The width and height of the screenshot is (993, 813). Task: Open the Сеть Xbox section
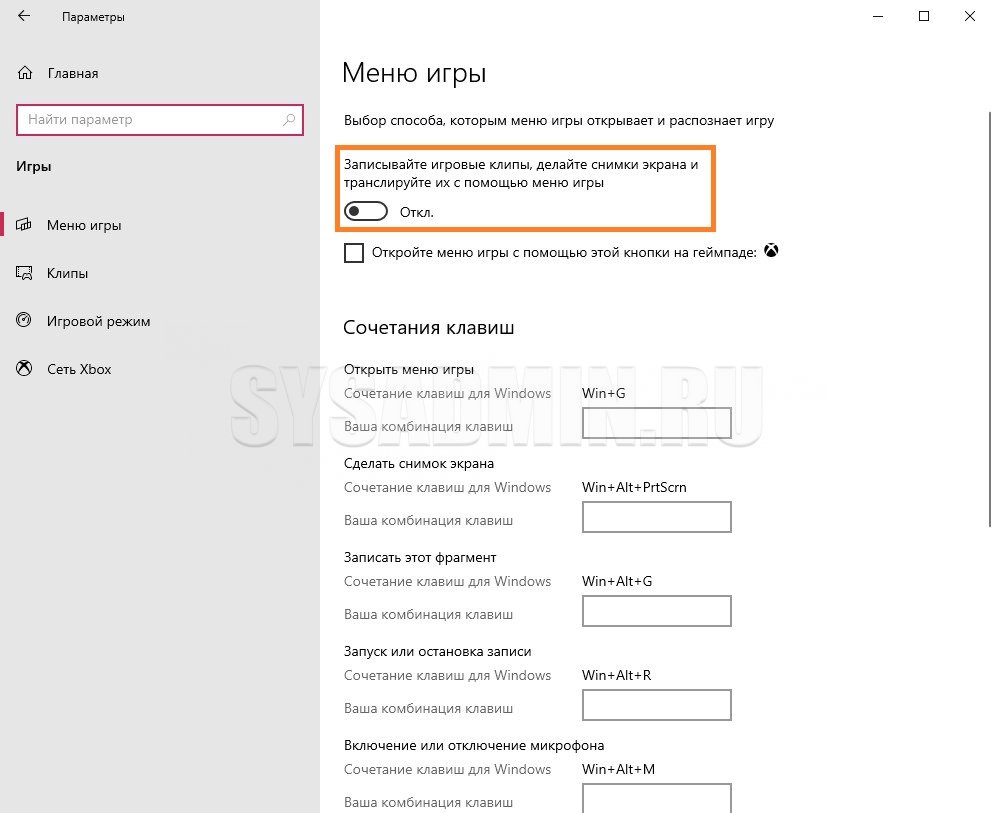pos(79,369)
